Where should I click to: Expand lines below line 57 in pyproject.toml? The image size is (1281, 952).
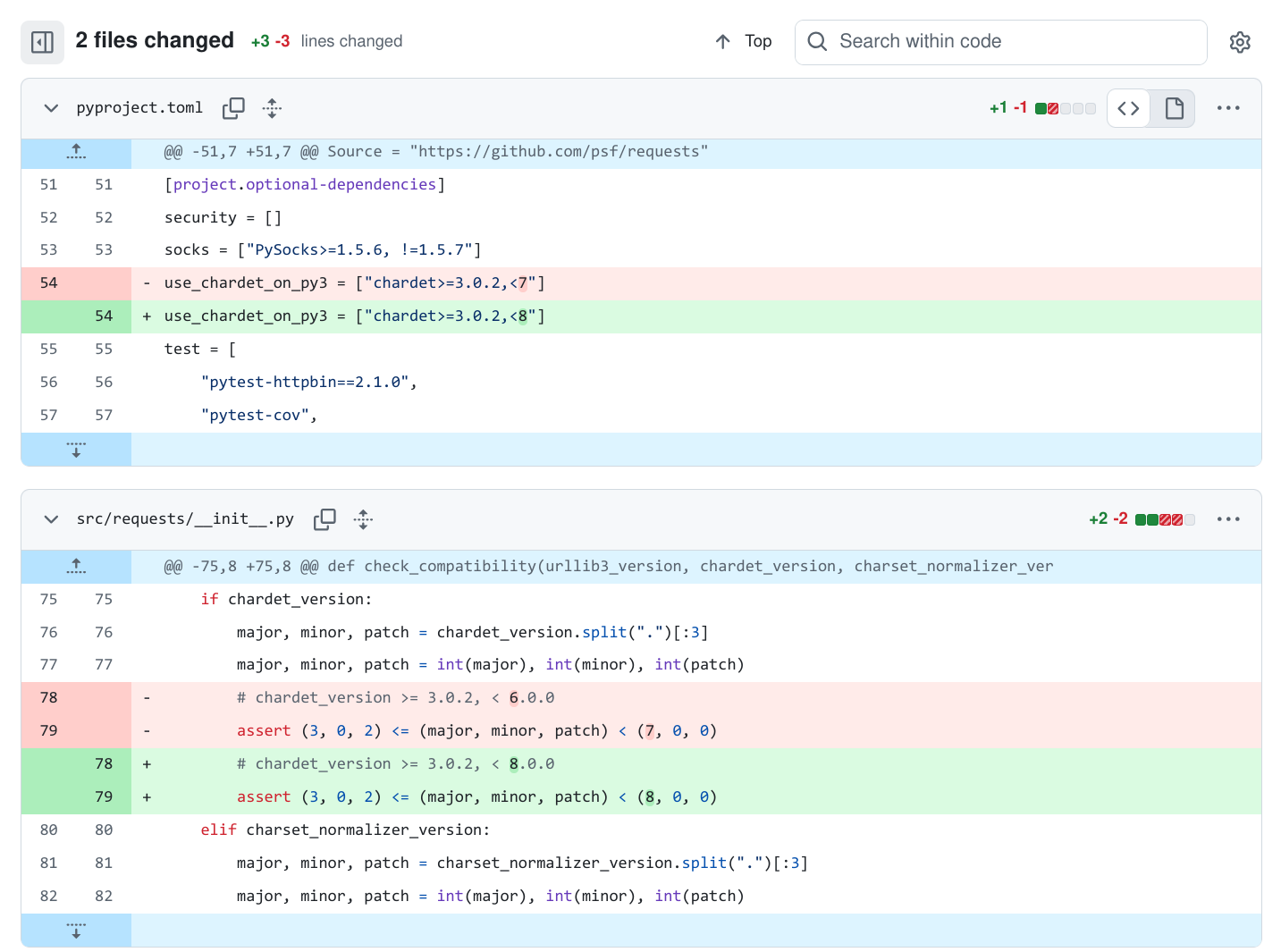(x=76, y=450)
